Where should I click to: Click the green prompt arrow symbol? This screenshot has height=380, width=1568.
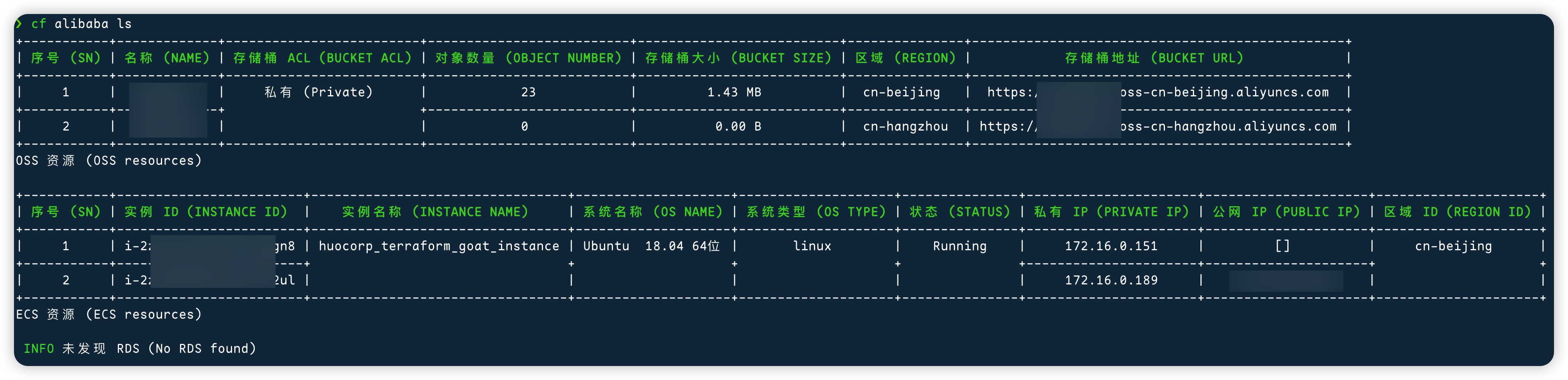[19, 24]
